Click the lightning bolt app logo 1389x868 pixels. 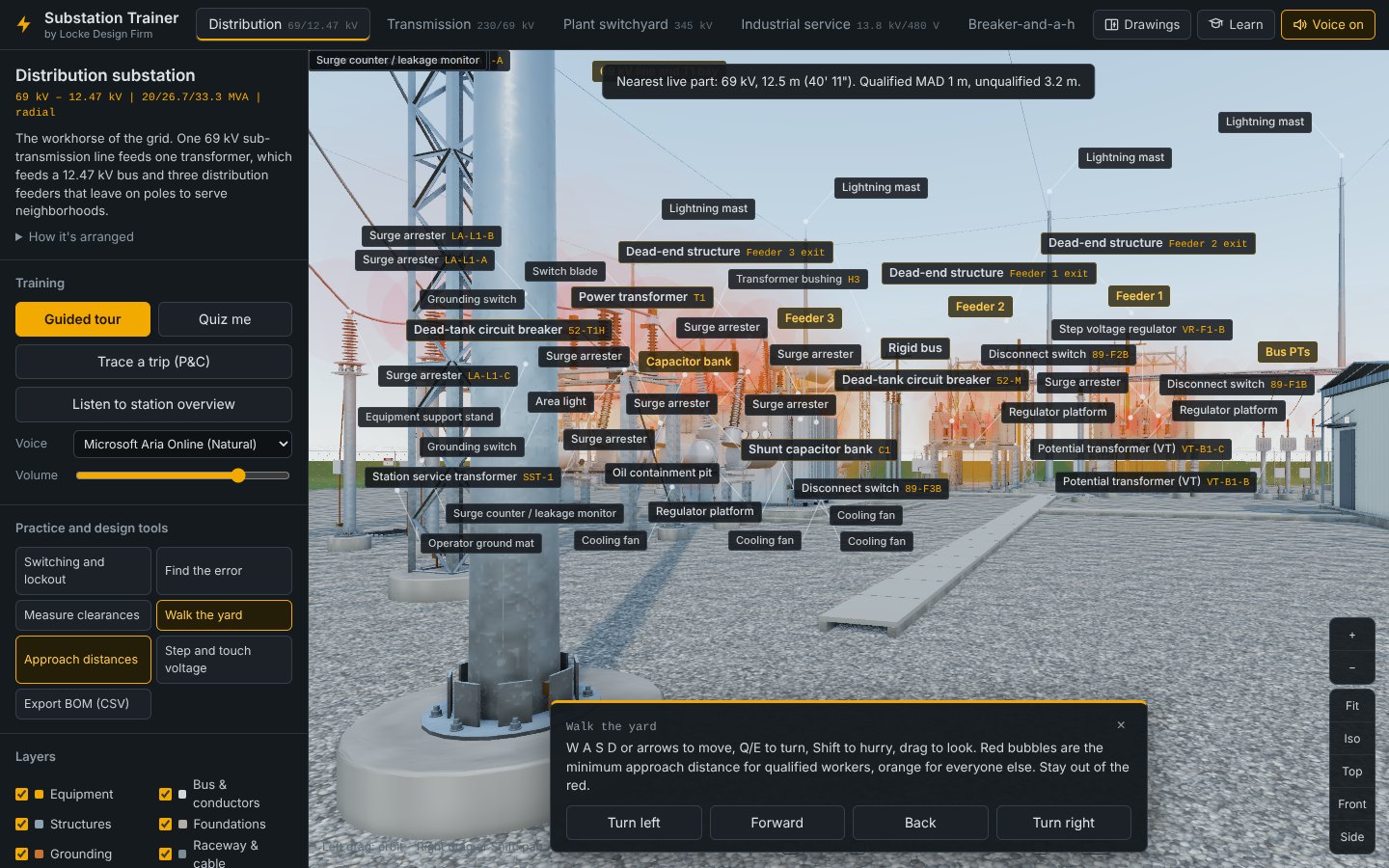point(24,25)
